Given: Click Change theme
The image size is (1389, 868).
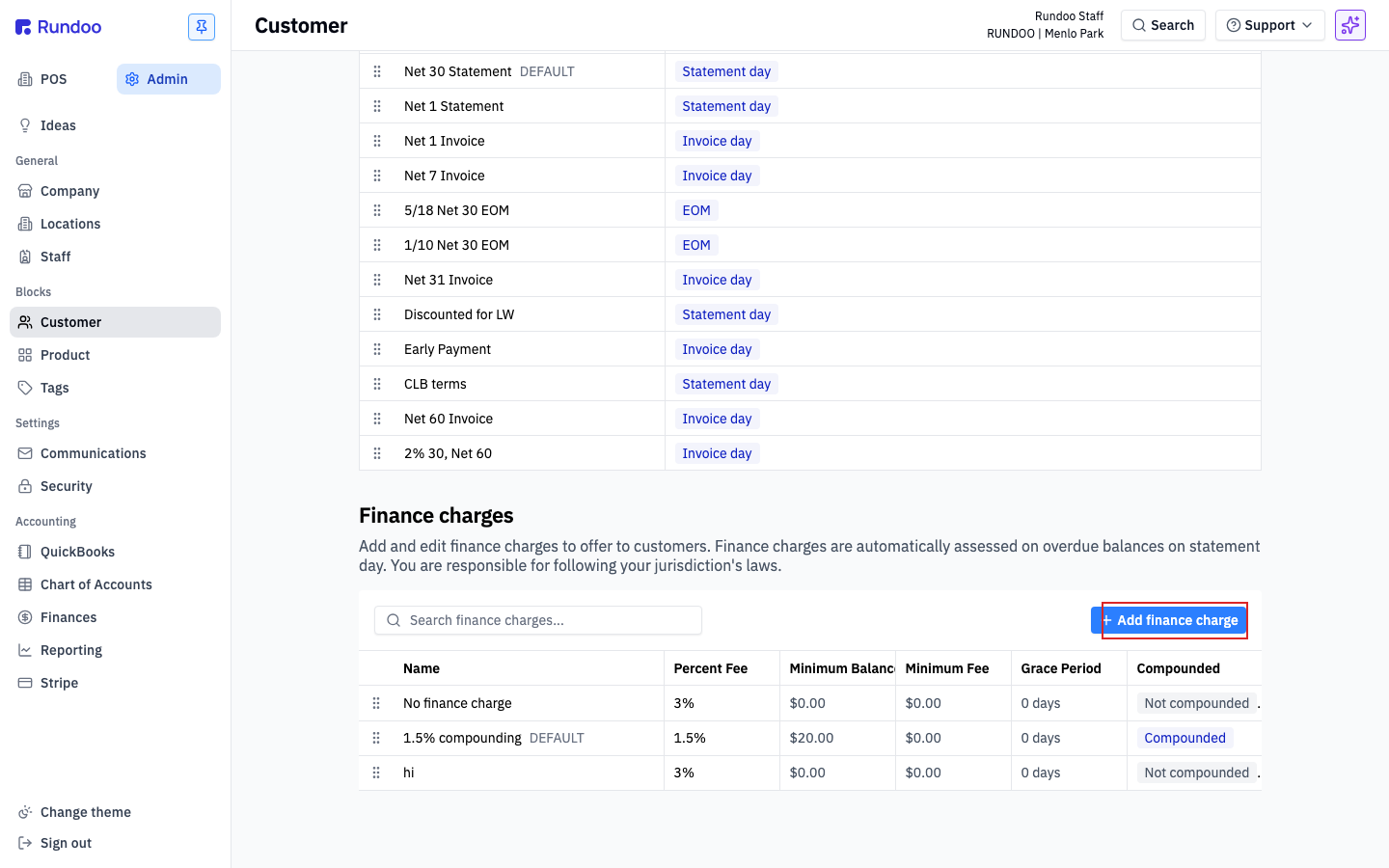Looking at the screenshot, I should coord(116,812).
